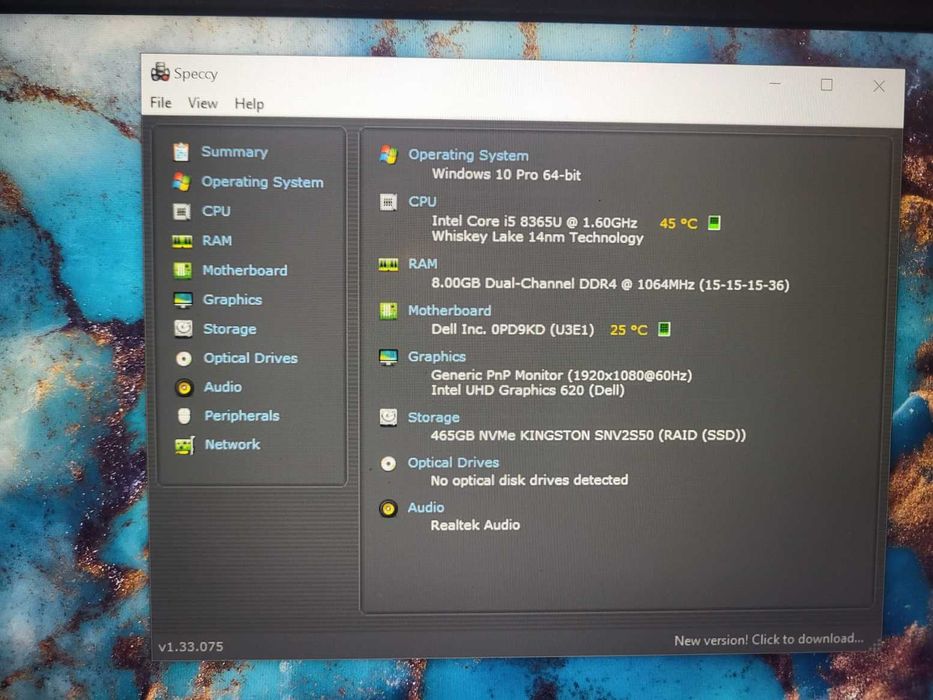Select Operating System in the sidebar
Image resolution: width=933 pixels, height=700 pixels.
(262, 182)
